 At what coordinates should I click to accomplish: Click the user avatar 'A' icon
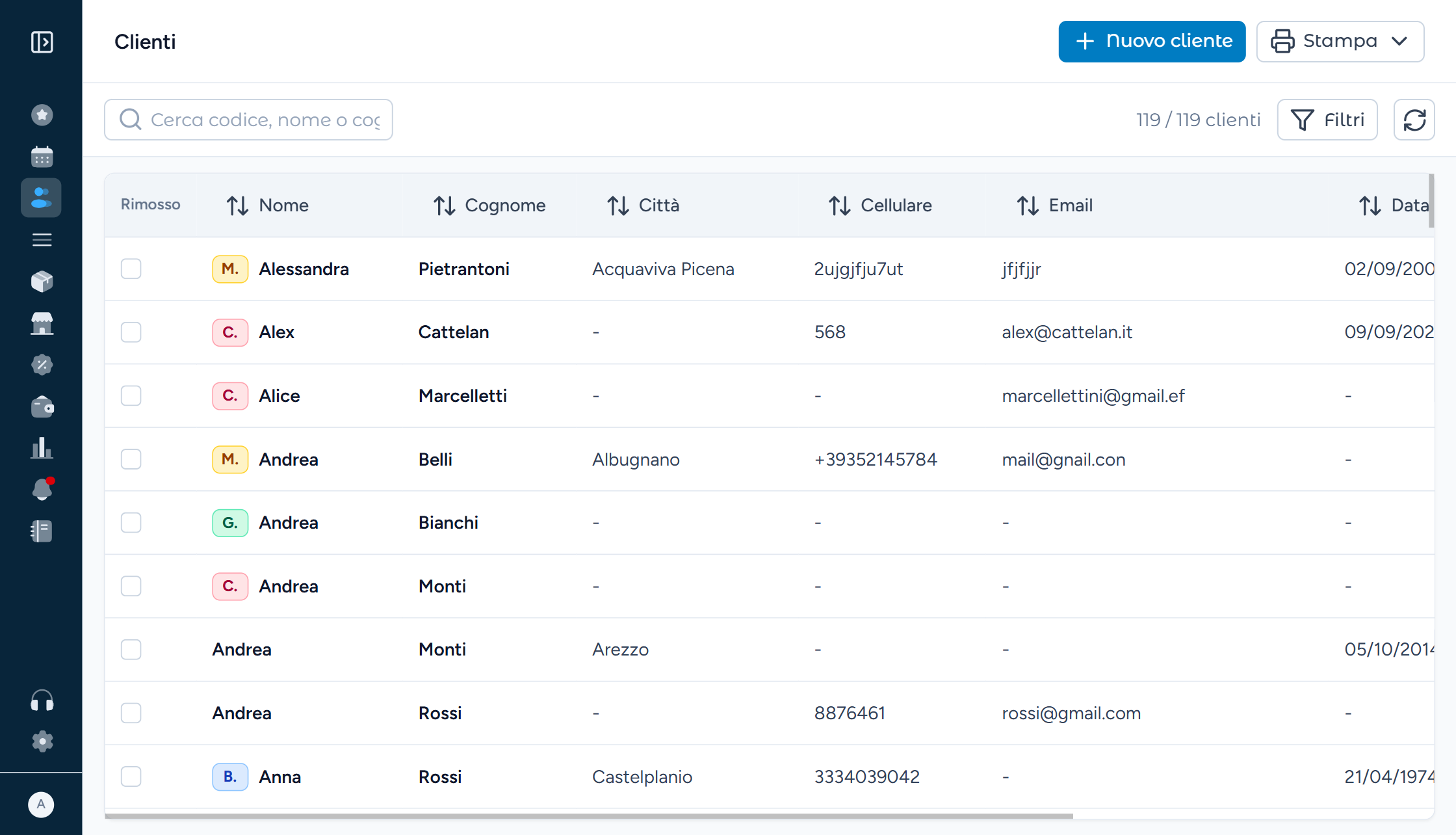(41, 804)
